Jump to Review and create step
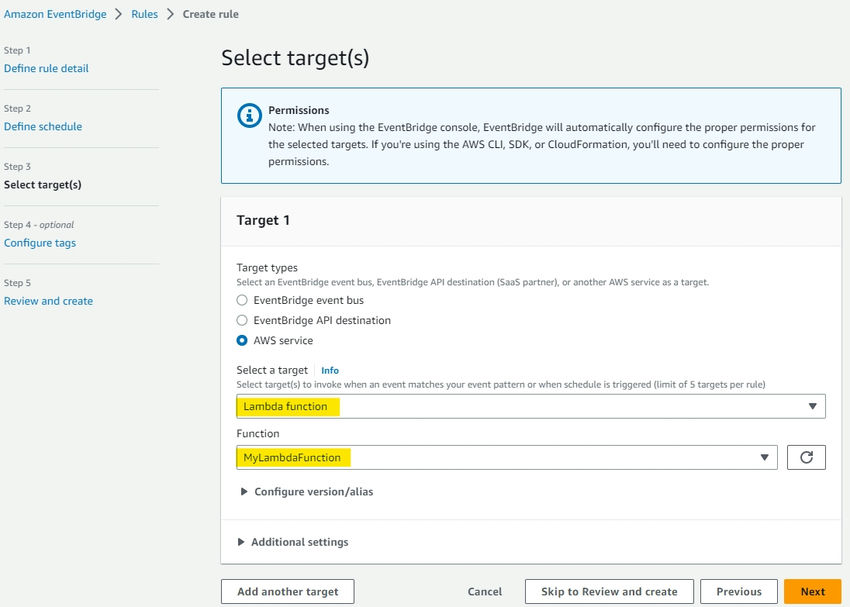Viewport: 850px width, 607px height. click(x=48, y=301)
